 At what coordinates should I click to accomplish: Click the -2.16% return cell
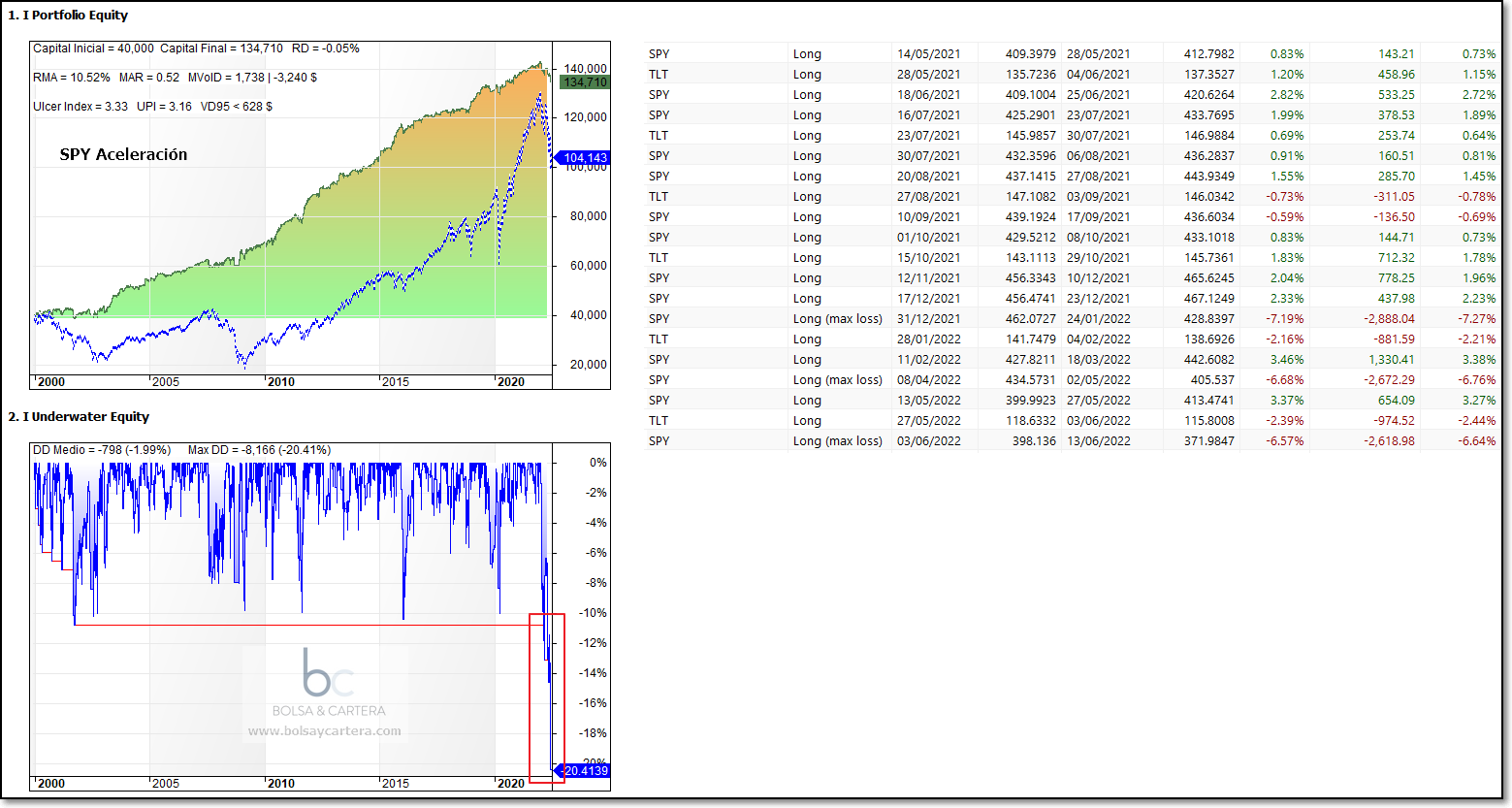click(x=1285, y=339)
